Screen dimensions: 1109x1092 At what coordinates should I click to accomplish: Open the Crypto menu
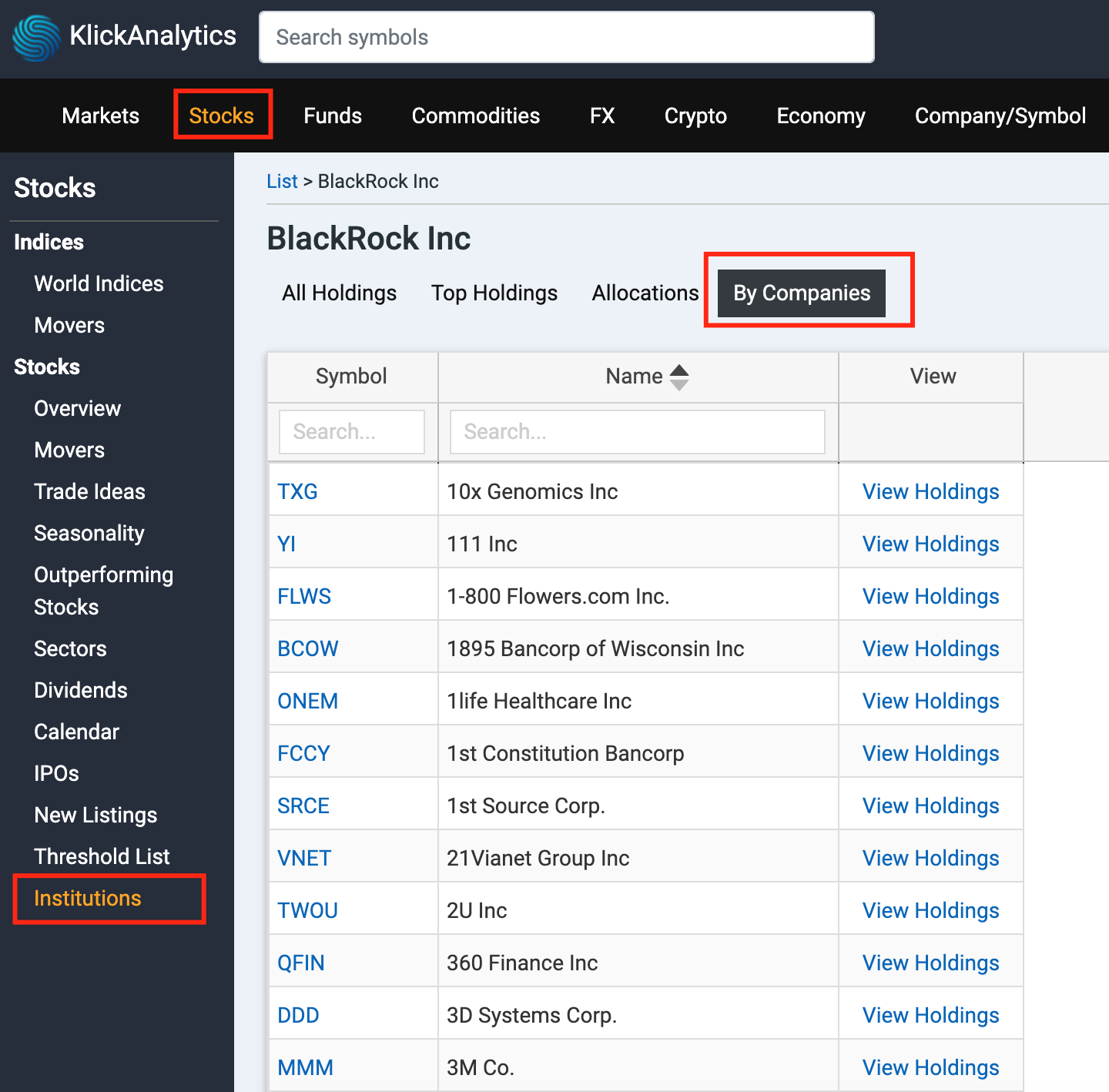click(695, 116)
